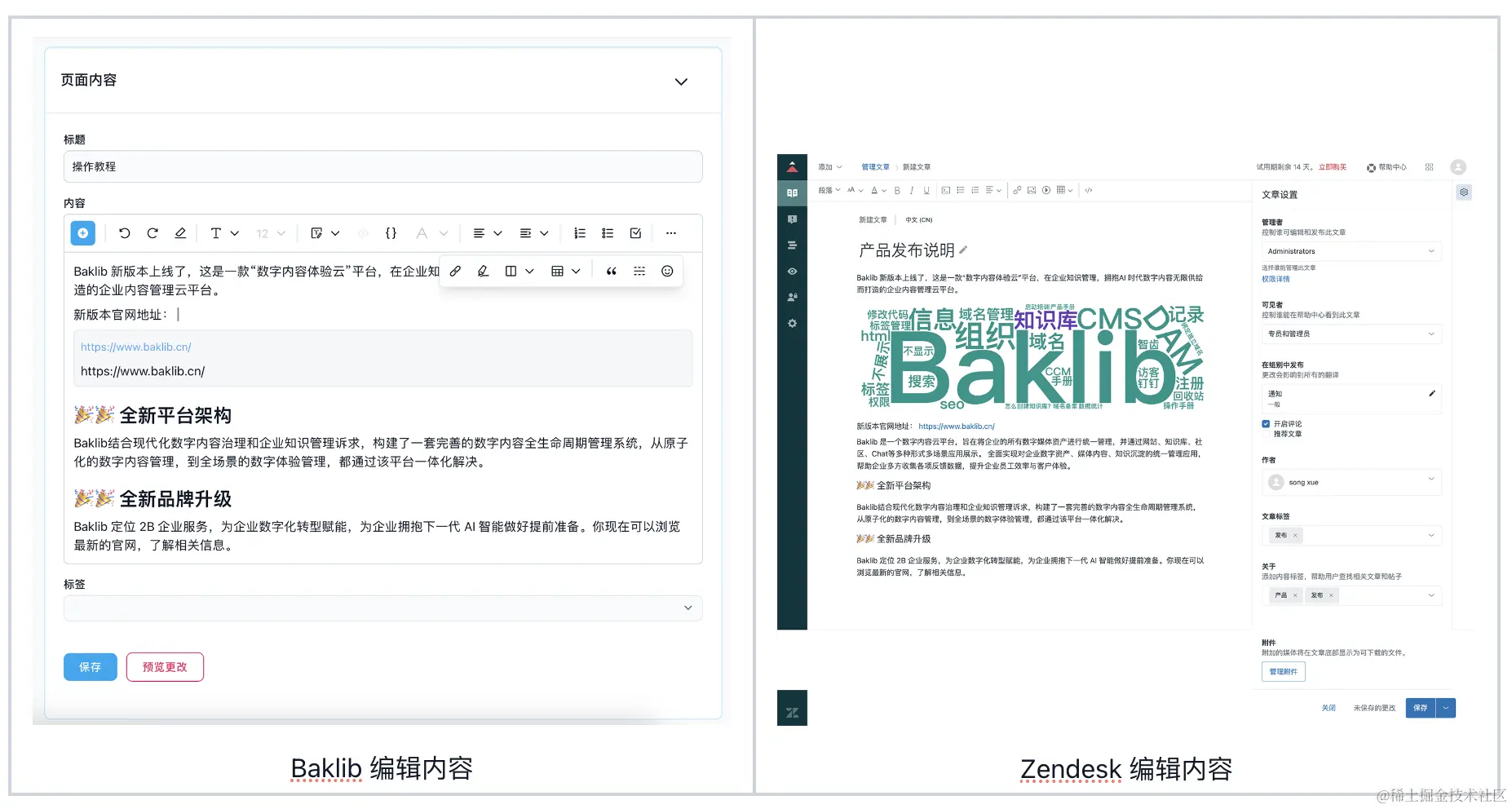Open the song xue author dropdown

(x=1351, y=482)
